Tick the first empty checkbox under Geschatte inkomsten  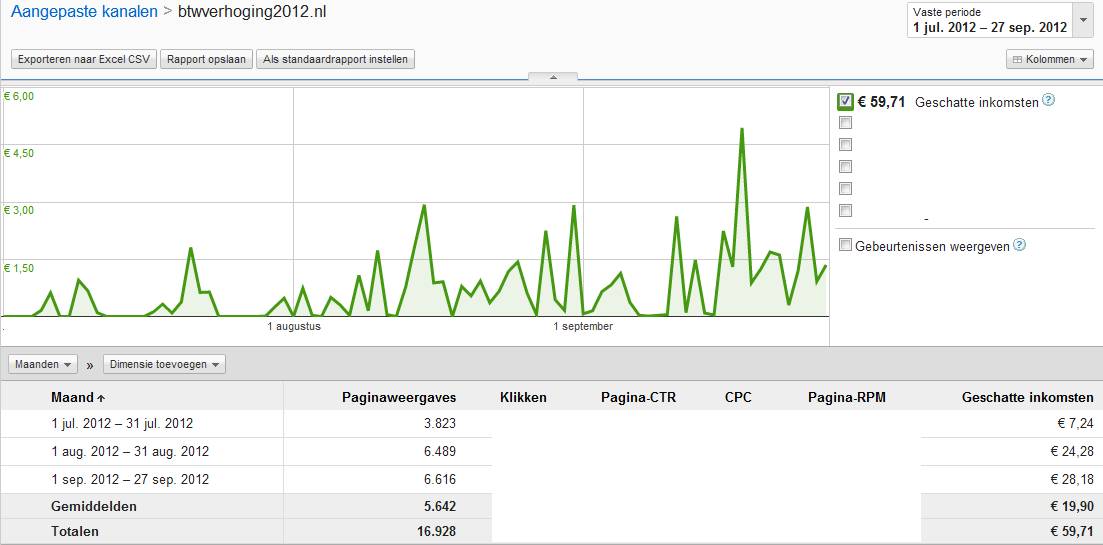tap(846, 123)
